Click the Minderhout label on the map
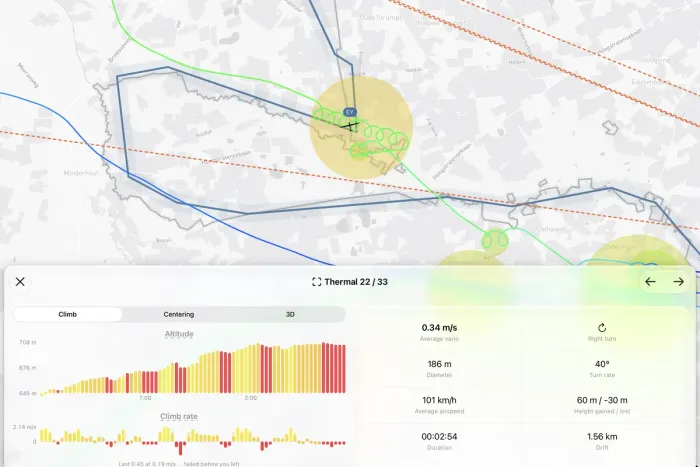The height and width of the screenshot is (467, 700). point(81,173)
